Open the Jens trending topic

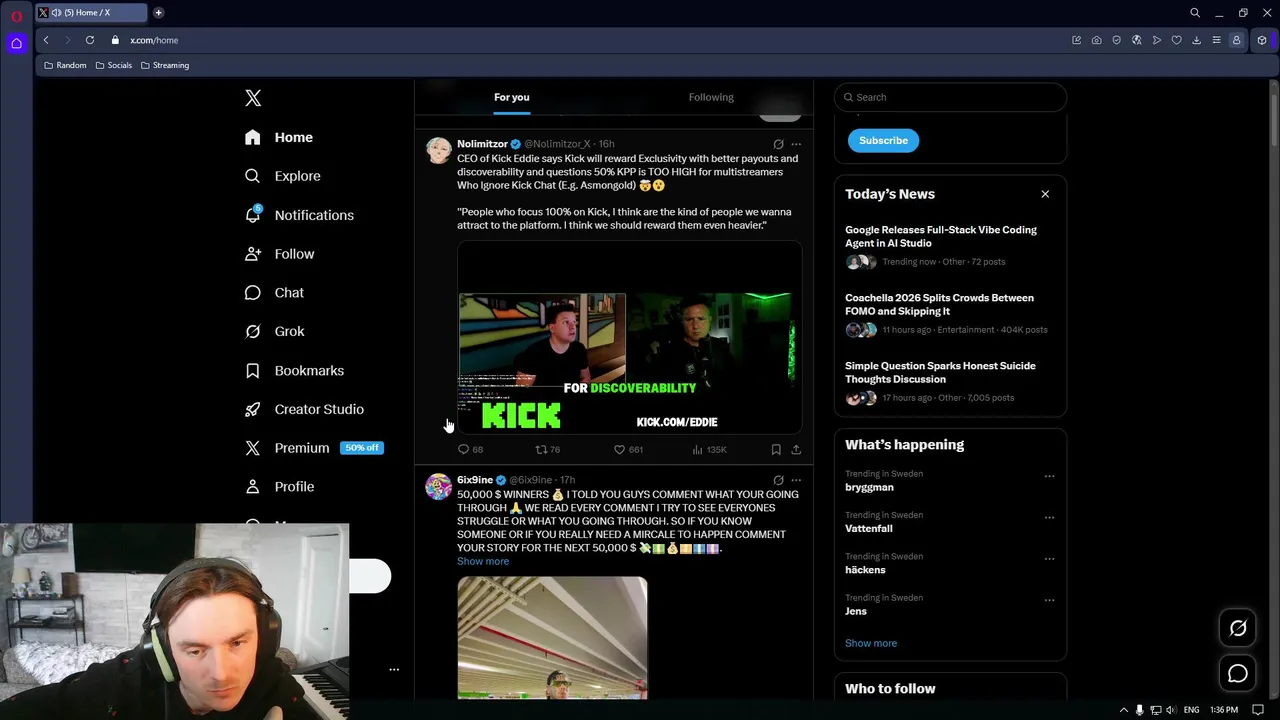click(856, 611)
